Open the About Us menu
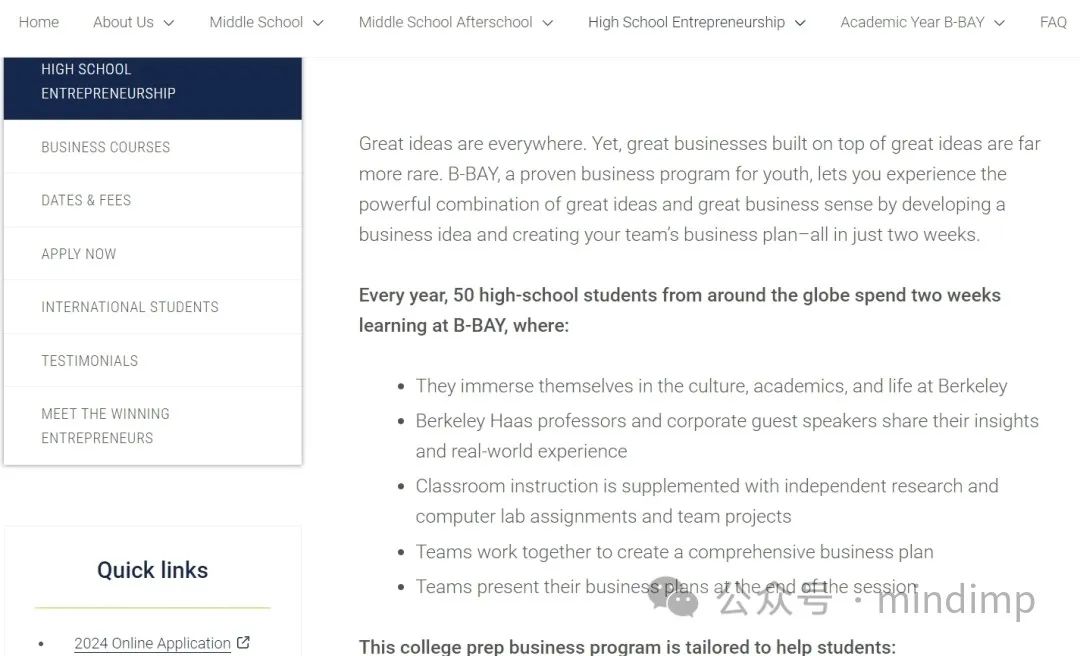Viewport: 1080px width, 656px height. click(123, 22)
